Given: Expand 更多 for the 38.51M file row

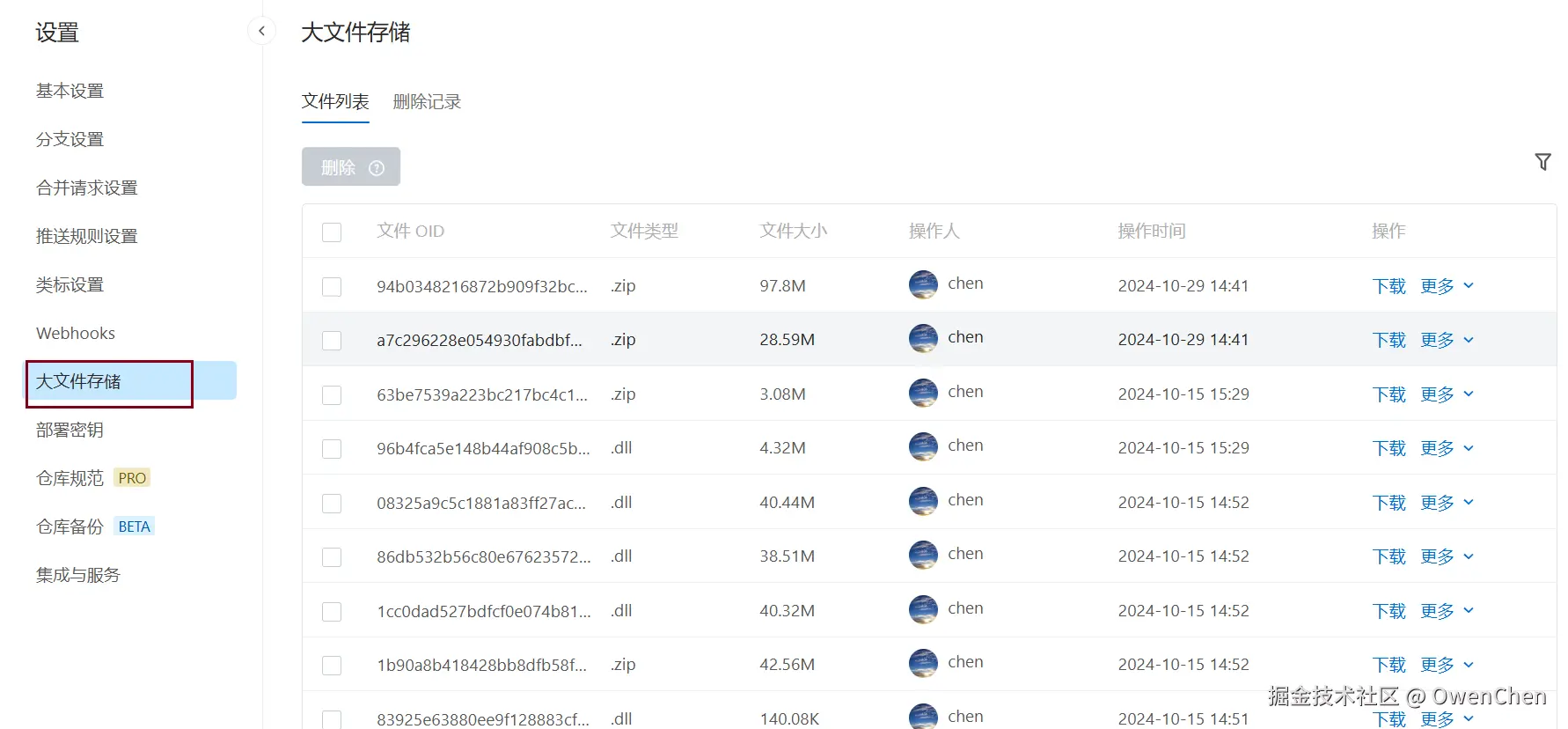Looking at the screenshot, I should point(1447,556).
